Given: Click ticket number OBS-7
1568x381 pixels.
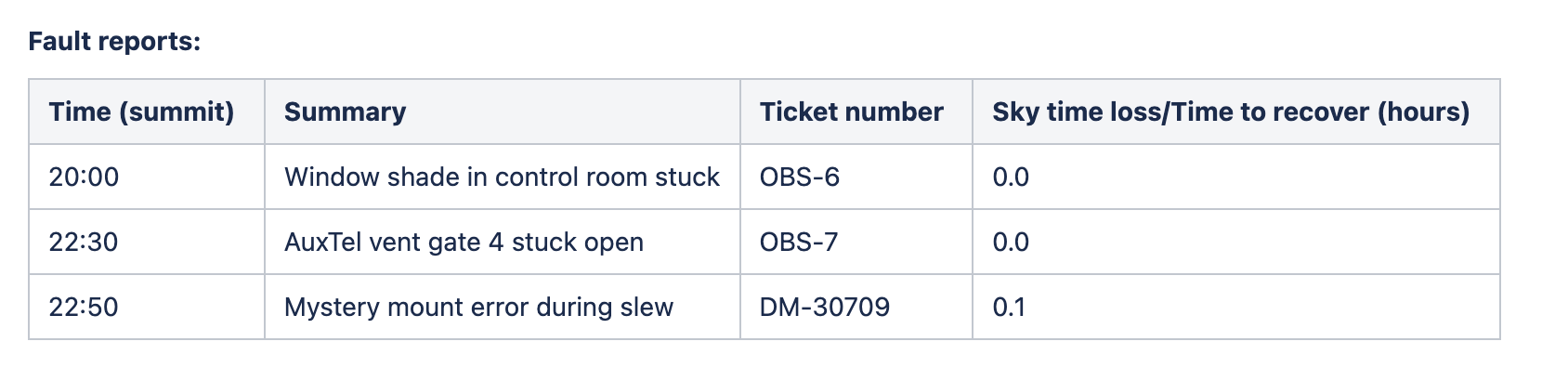Looking at the screenshot, I should tap(799, 243).
